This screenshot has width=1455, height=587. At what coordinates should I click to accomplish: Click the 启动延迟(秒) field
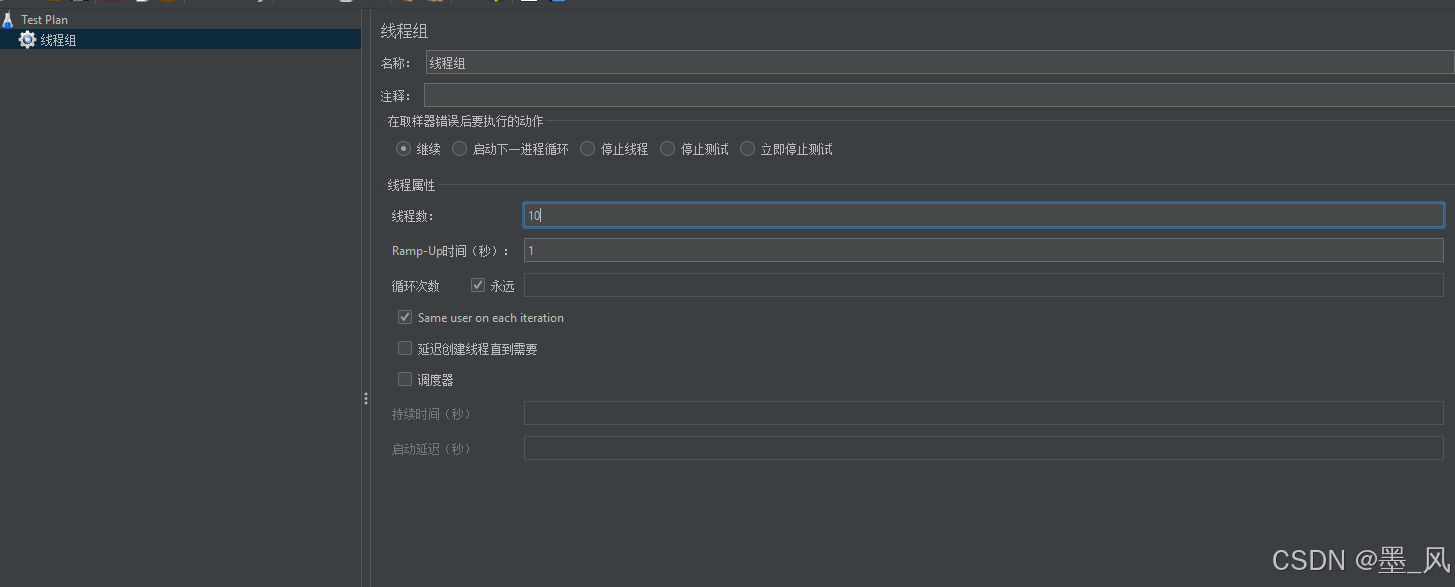pyautogui.click(x=984, y=448)
